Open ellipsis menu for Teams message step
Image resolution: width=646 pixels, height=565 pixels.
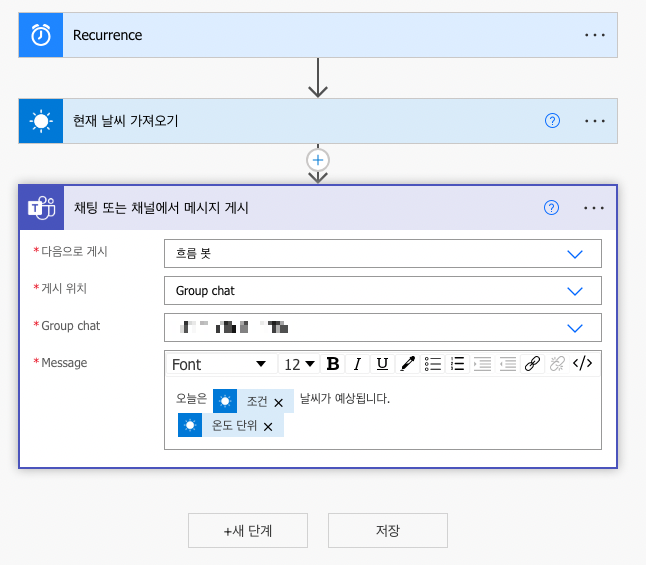594,208
